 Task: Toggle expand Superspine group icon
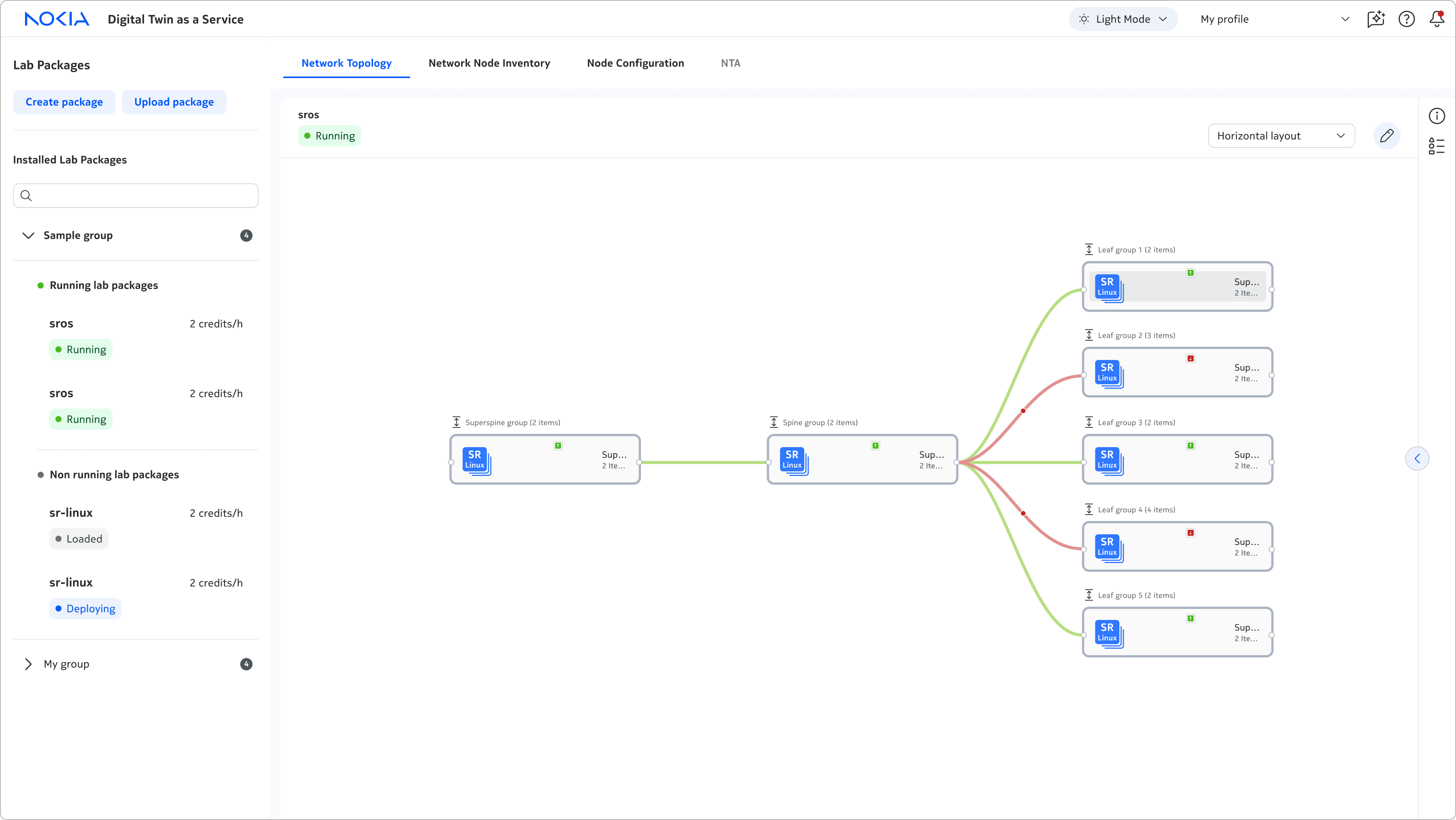coord(456,423)
